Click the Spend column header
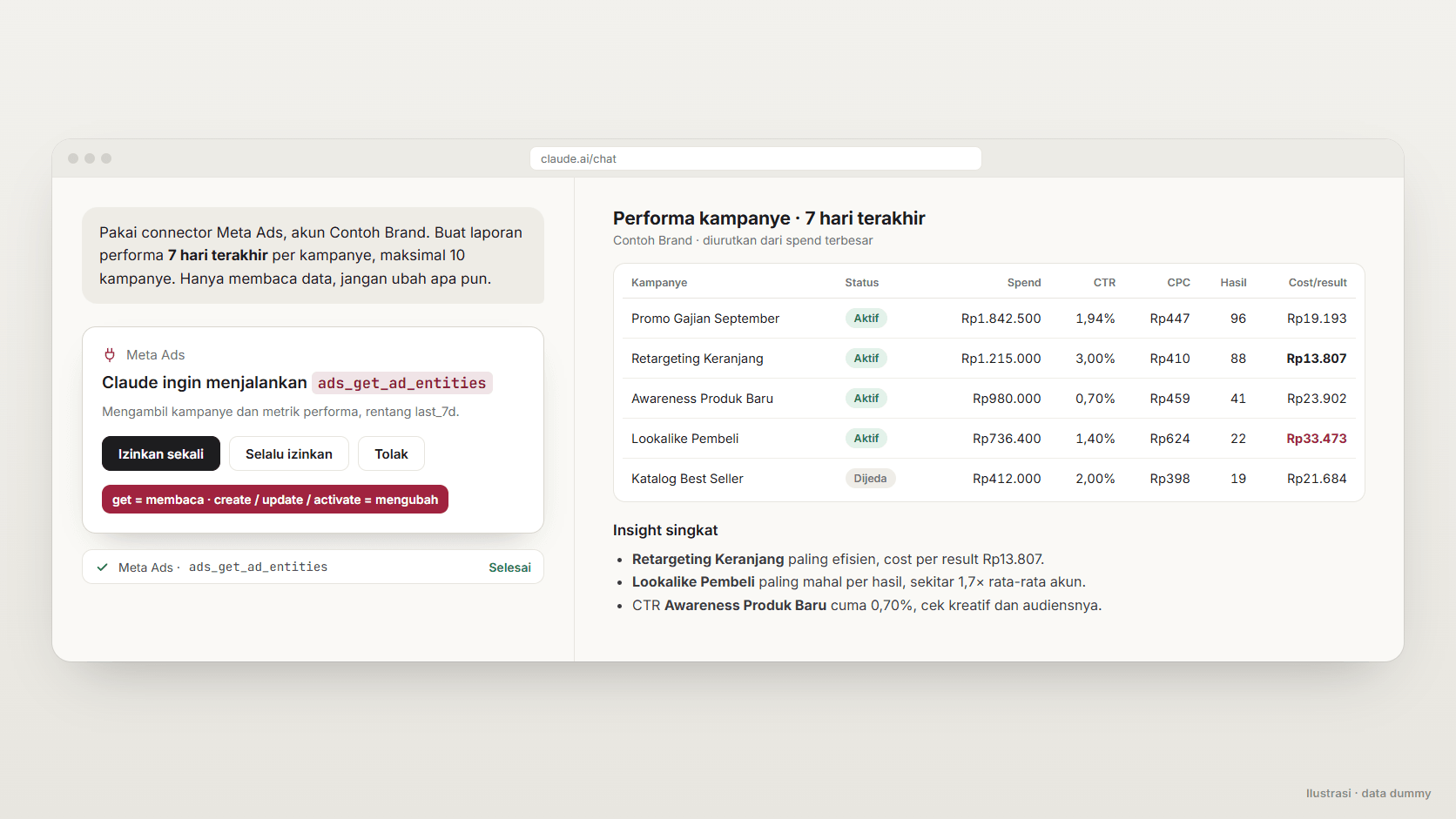The width and height of the screenshot is (1456, 819). coord(1024,283)
